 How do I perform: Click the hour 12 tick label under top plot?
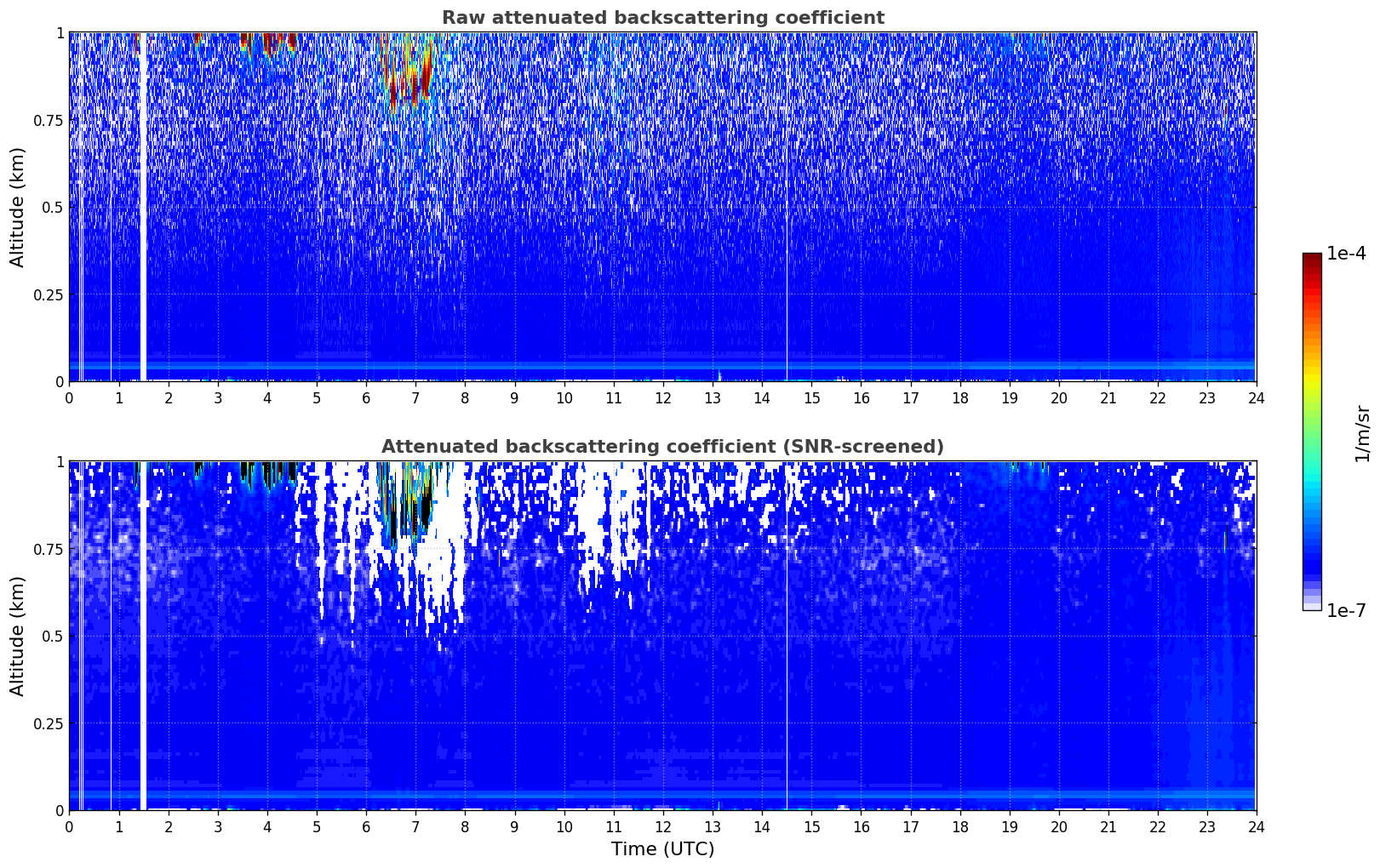point(662,398)
